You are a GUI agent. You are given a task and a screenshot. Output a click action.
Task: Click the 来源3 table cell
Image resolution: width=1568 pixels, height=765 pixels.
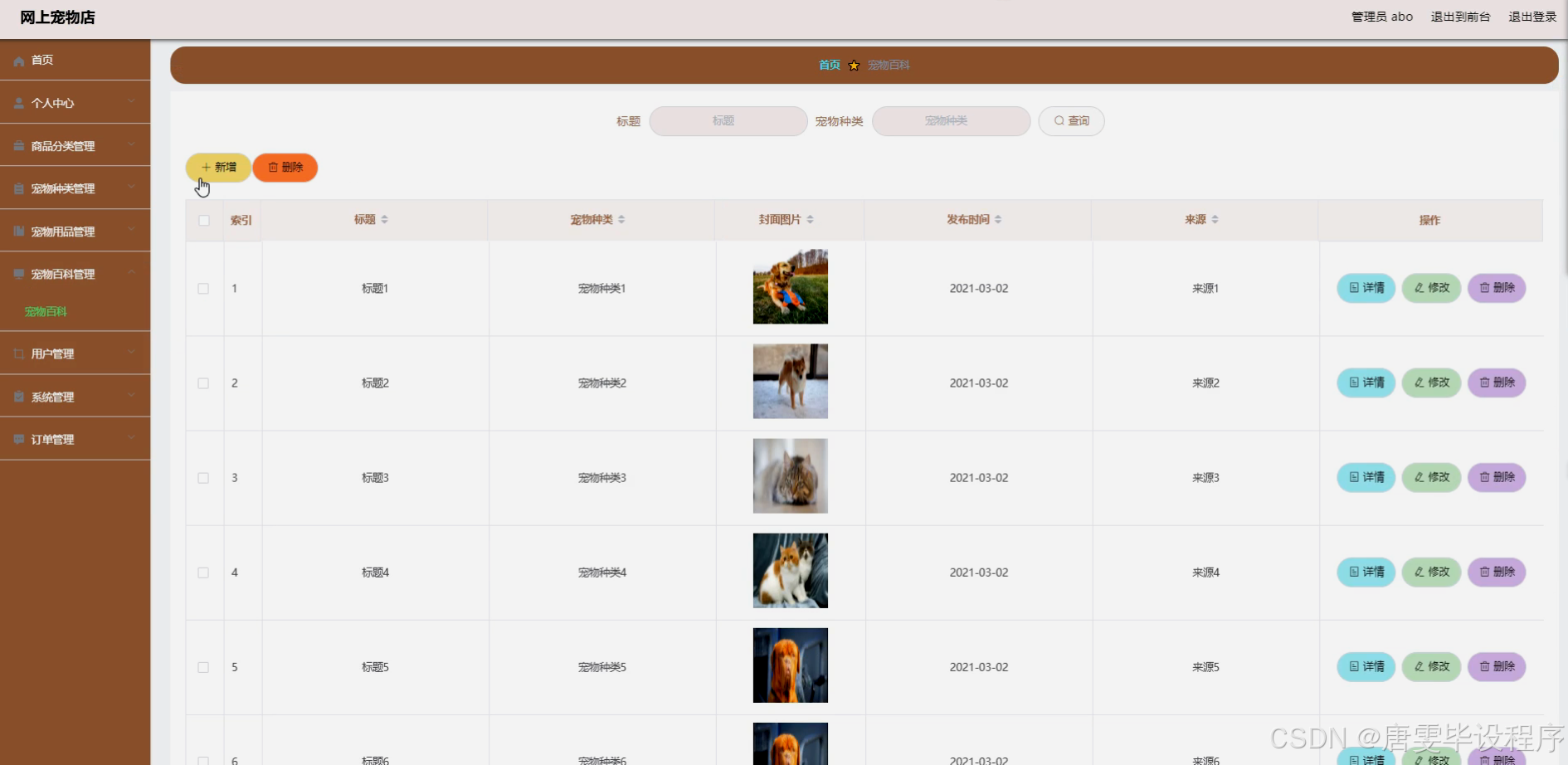point(1205,478)
